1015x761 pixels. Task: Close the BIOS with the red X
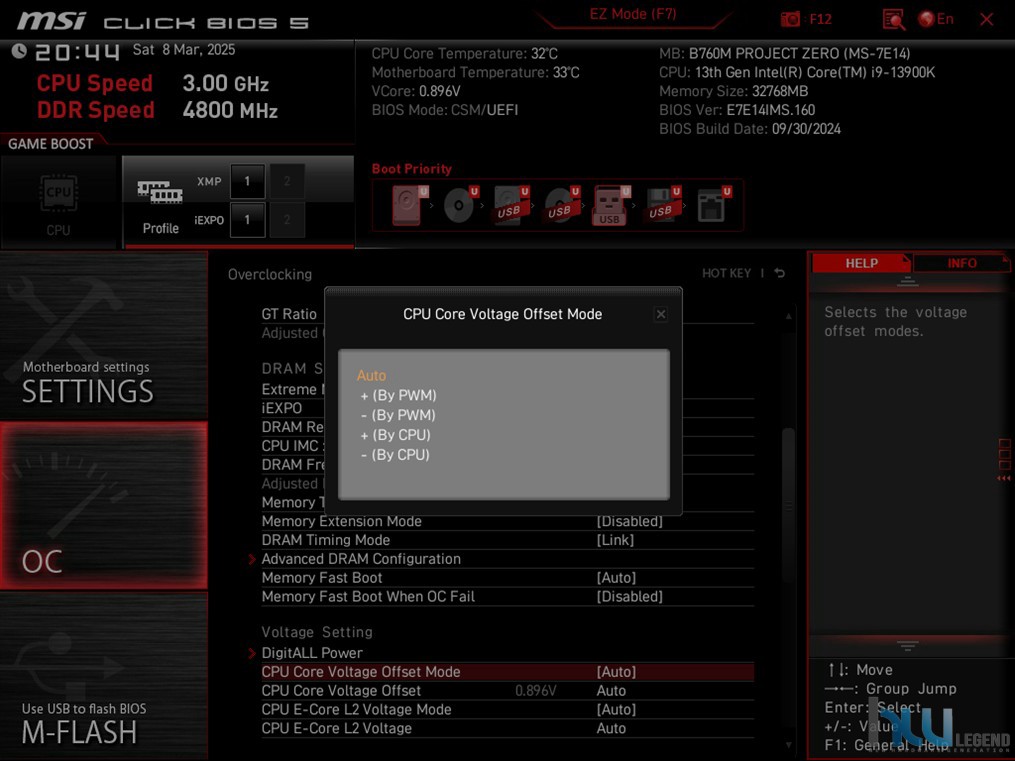[987, 19]
